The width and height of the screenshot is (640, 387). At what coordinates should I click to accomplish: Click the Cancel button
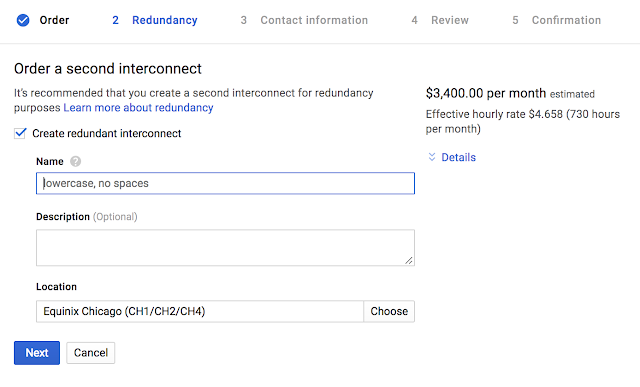(x=91, y=353)
